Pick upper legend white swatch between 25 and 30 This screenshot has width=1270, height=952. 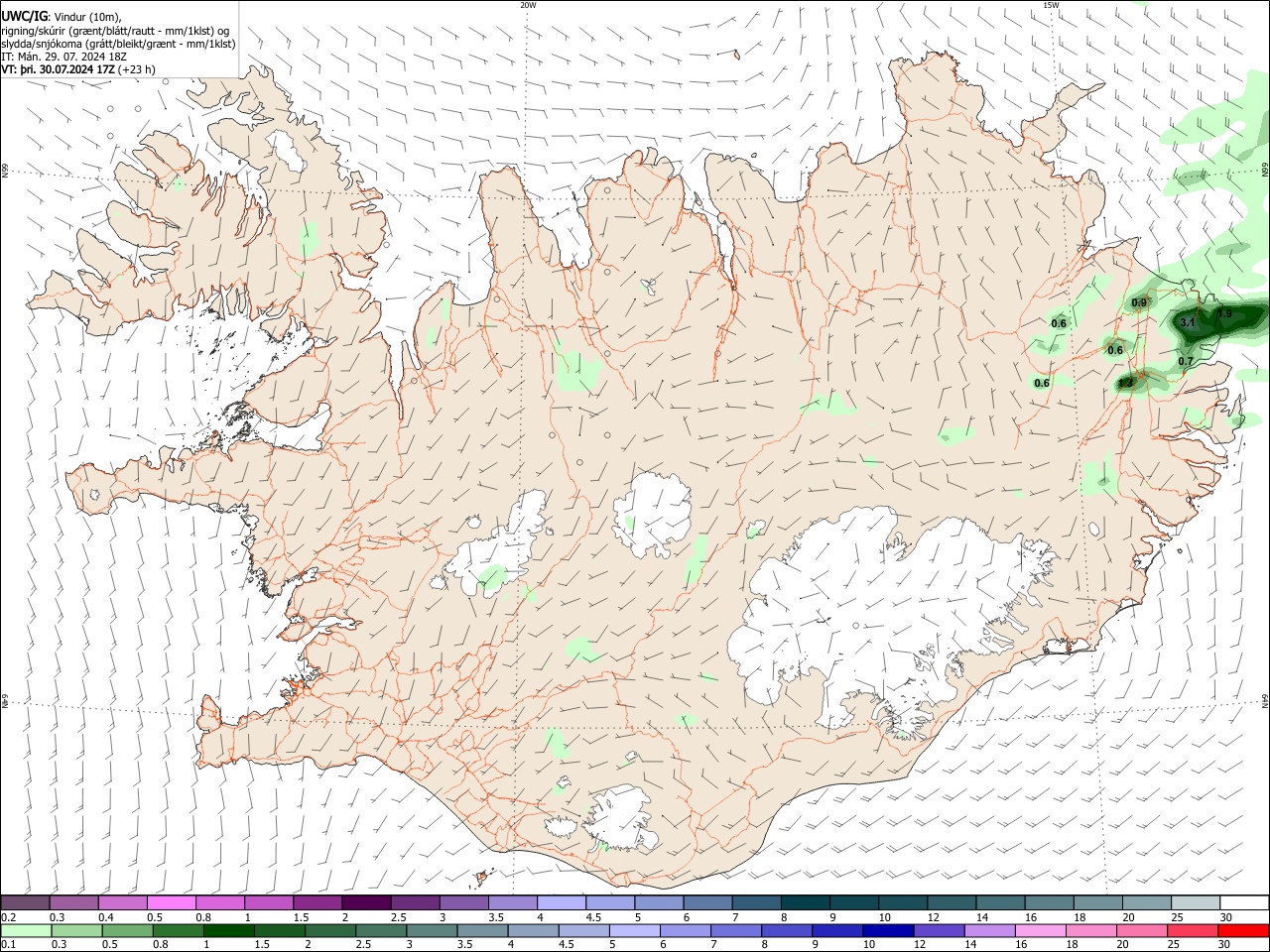pyautogui.click(x=1194, y=903)
